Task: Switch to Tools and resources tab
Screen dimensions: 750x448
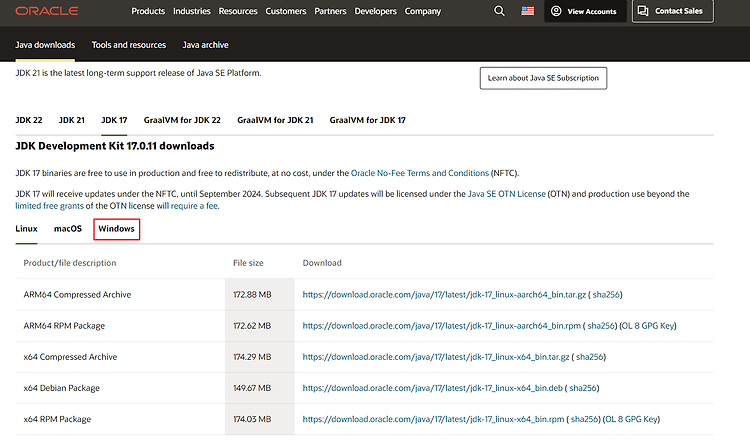Action: tap(129, 45)
